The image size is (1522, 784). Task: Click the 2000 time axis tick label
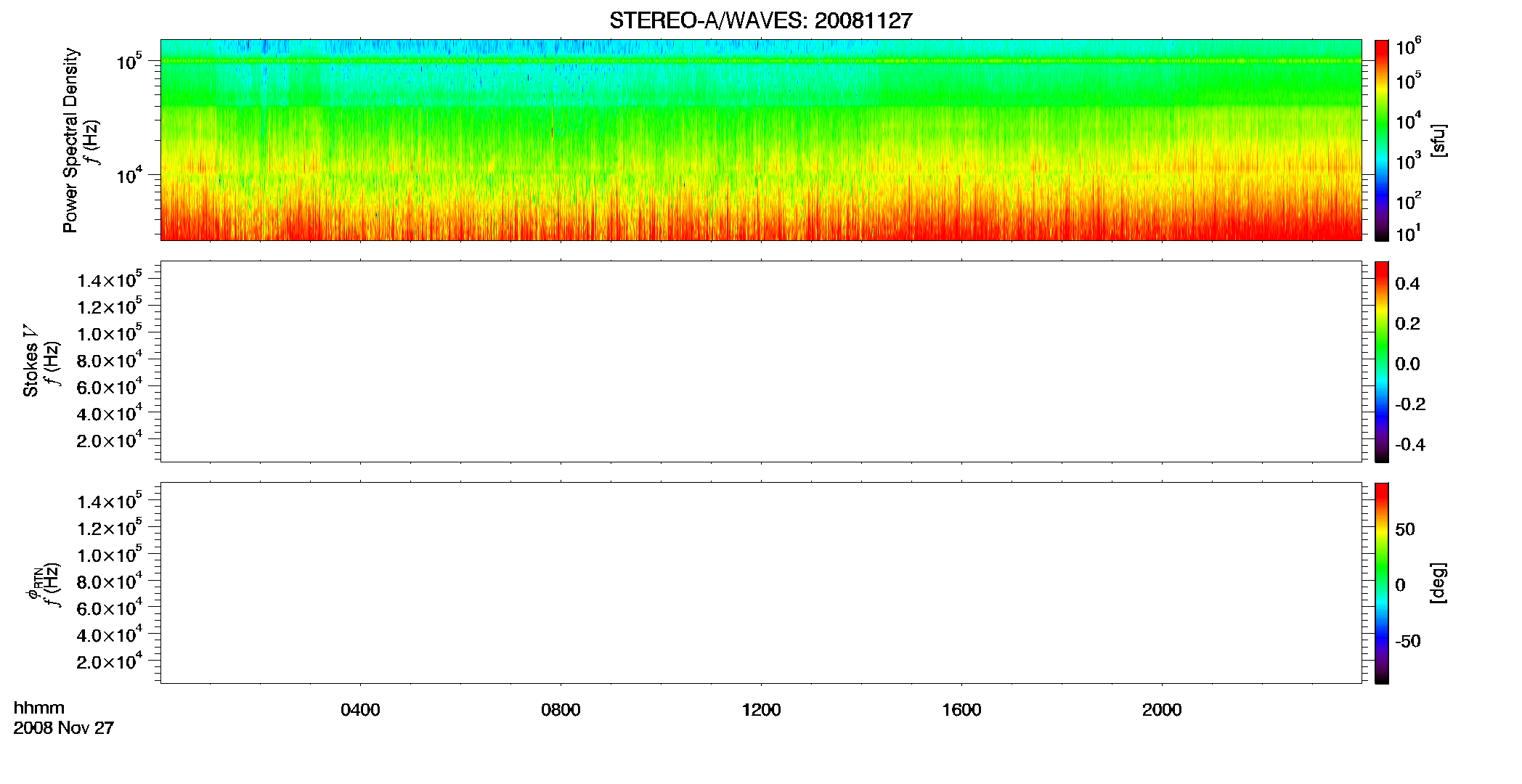point(1162,710)
